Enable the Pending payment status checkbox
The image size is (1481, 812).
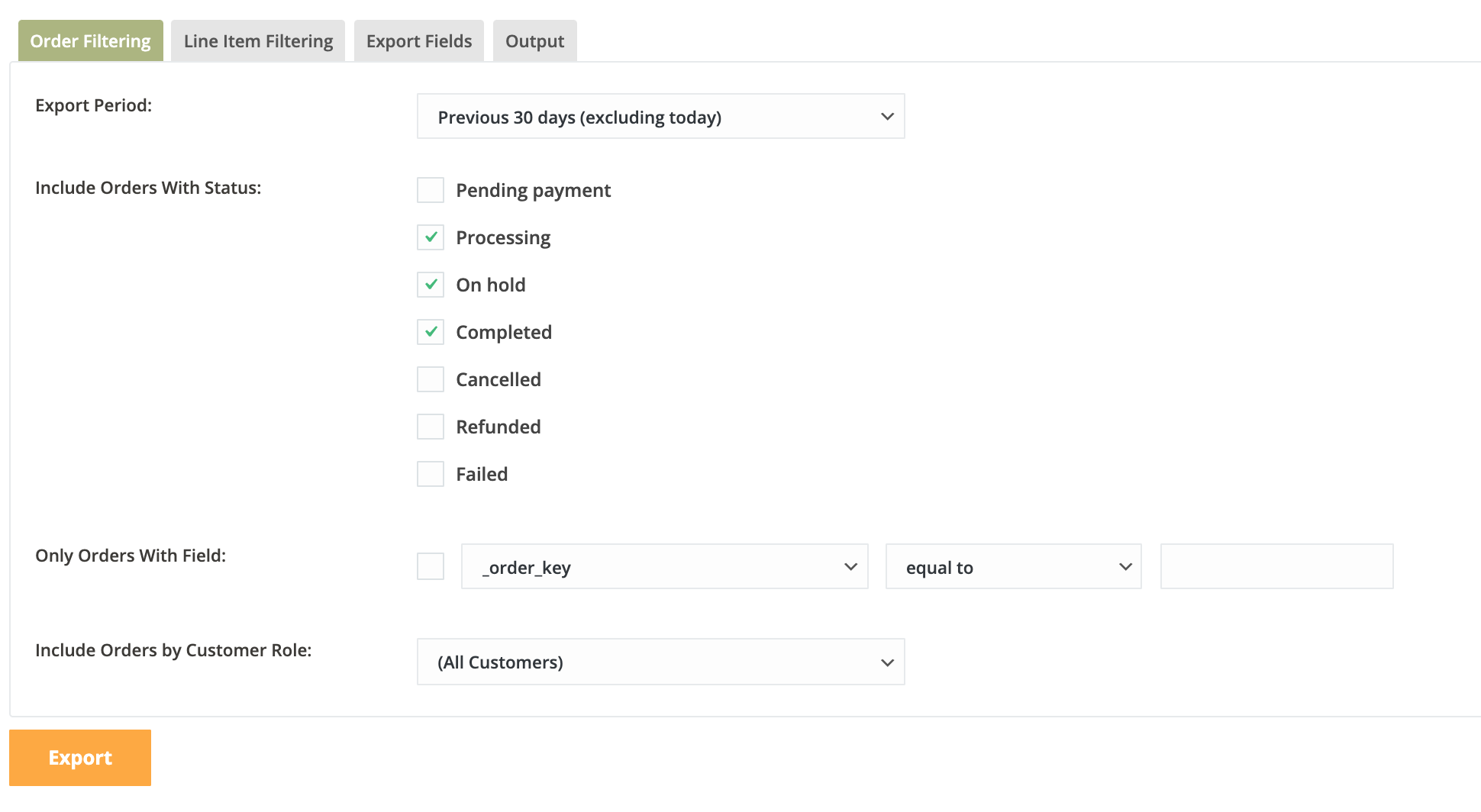coord(431,190)
